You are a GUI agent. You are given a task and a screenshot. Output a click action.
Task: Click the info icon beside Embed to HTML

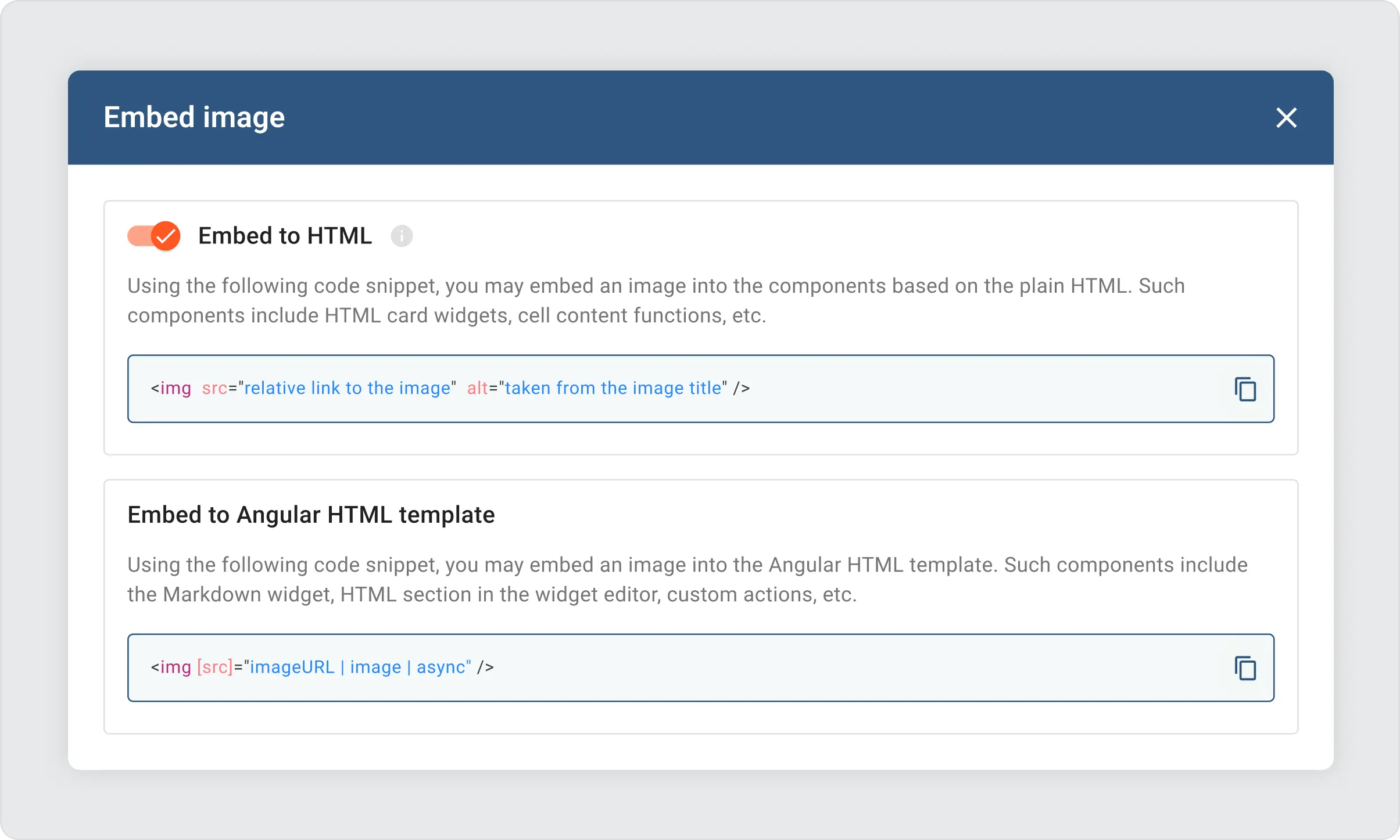pyautogui.click(x=402, y=236)
